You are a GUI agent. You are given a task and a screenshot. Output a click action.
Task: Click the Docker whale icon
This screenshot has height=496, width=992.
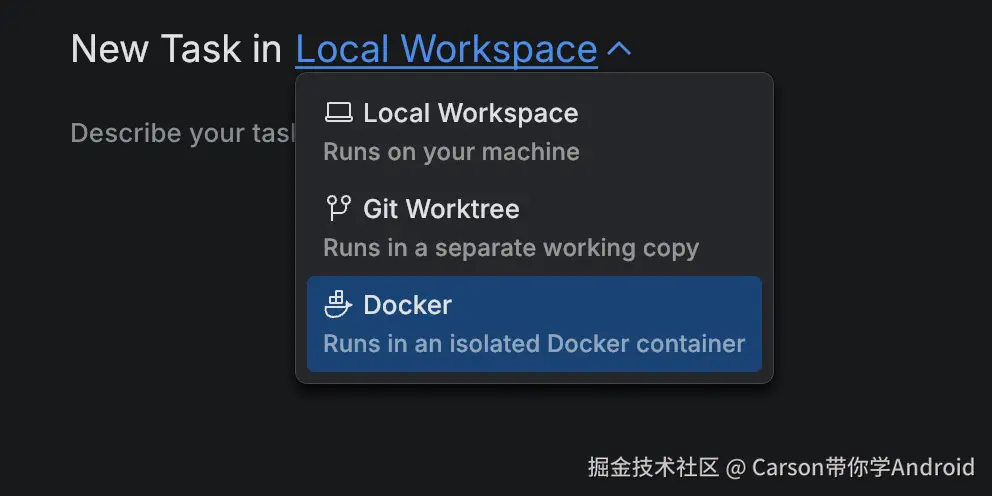[x=338, y=304]
